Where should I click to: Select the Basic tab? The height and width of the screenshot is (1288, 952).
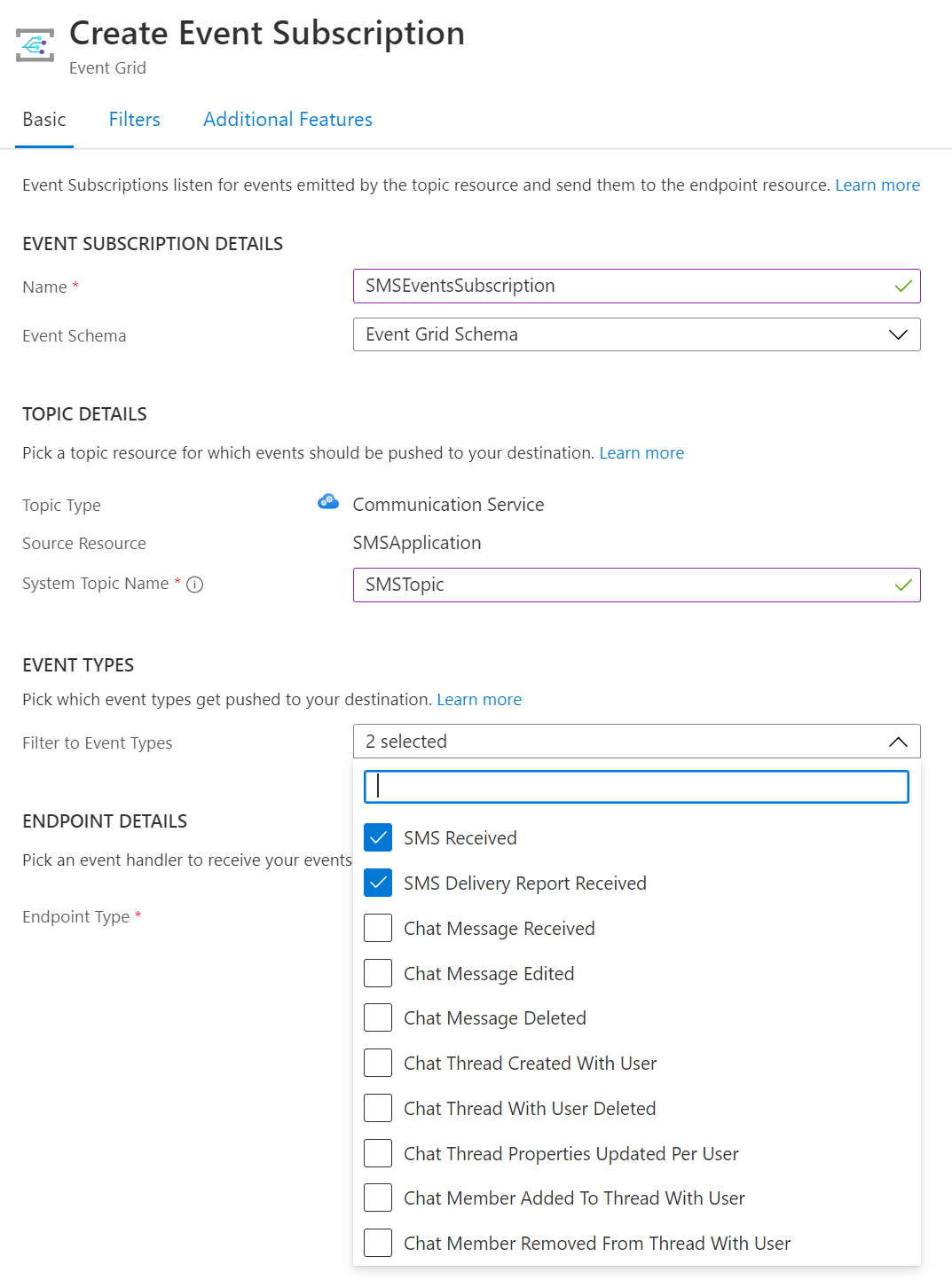(44, 120)
